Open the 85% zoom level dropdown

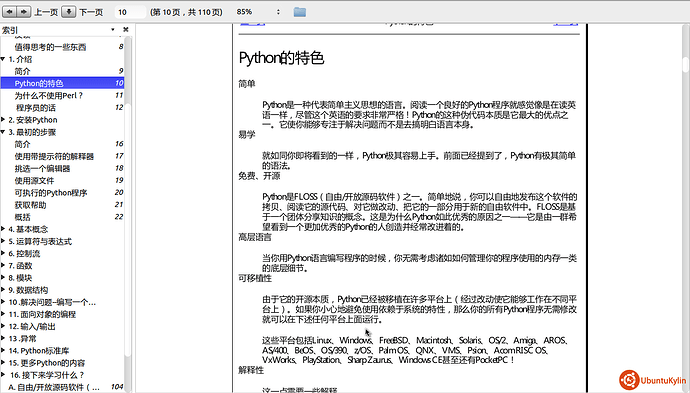(258, 12)
